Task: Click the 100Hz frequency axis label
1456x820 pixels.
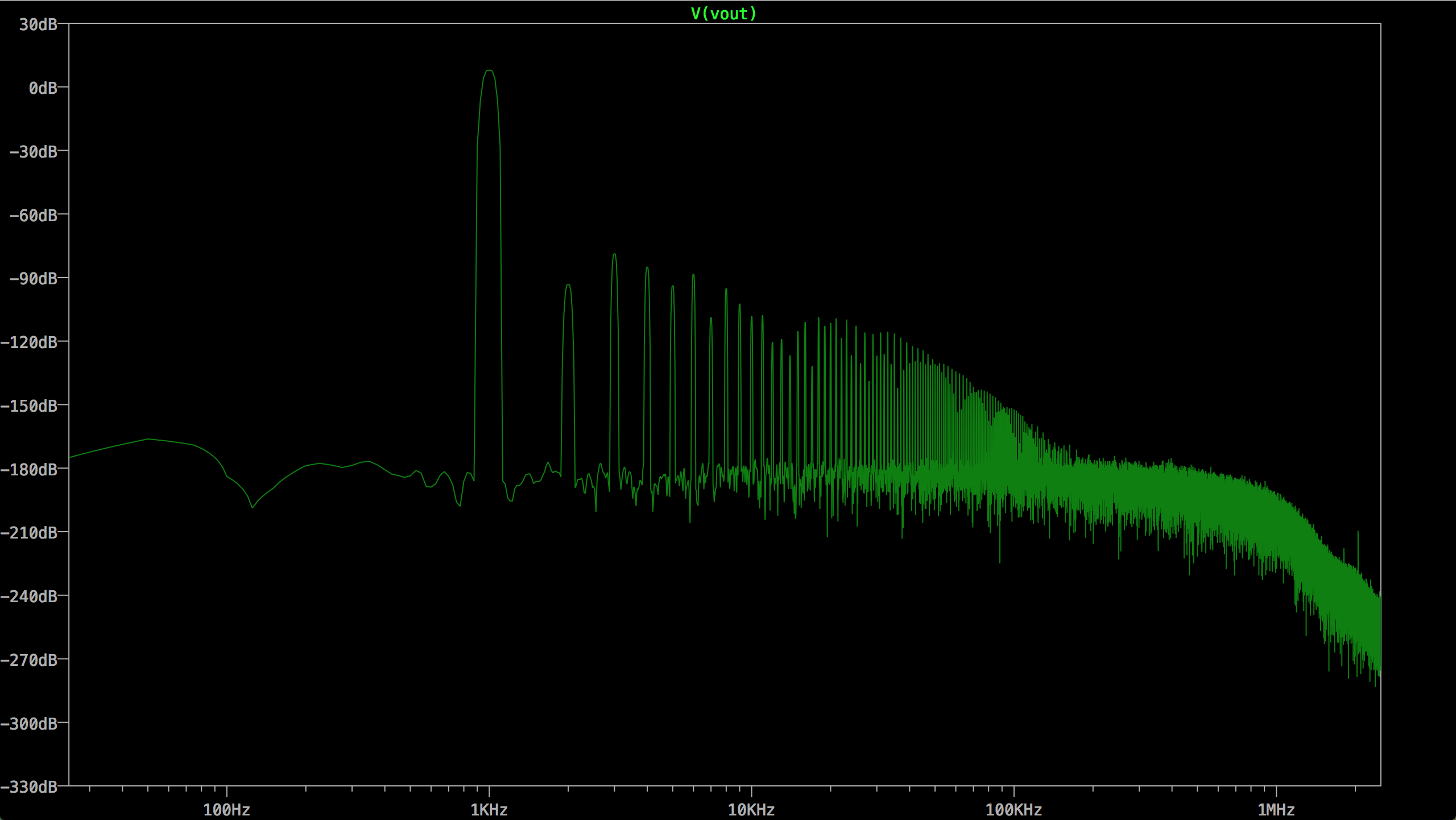Action: (x=227, y=810)
